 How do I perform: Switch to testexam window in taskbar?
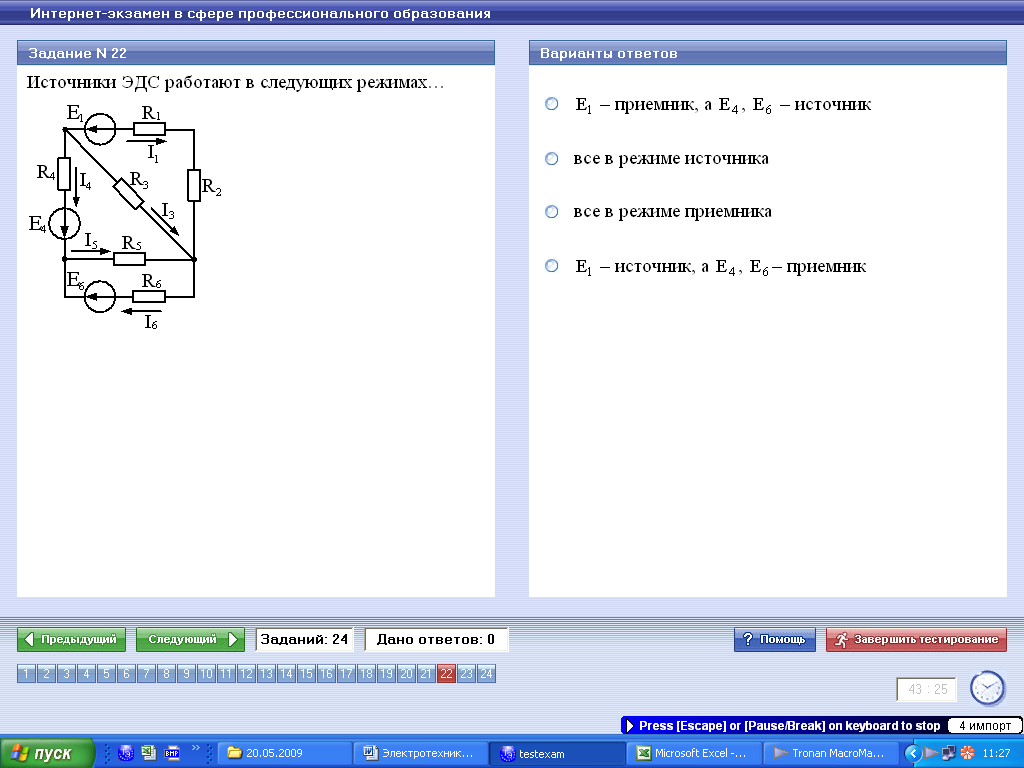click(x=557, y=754)
